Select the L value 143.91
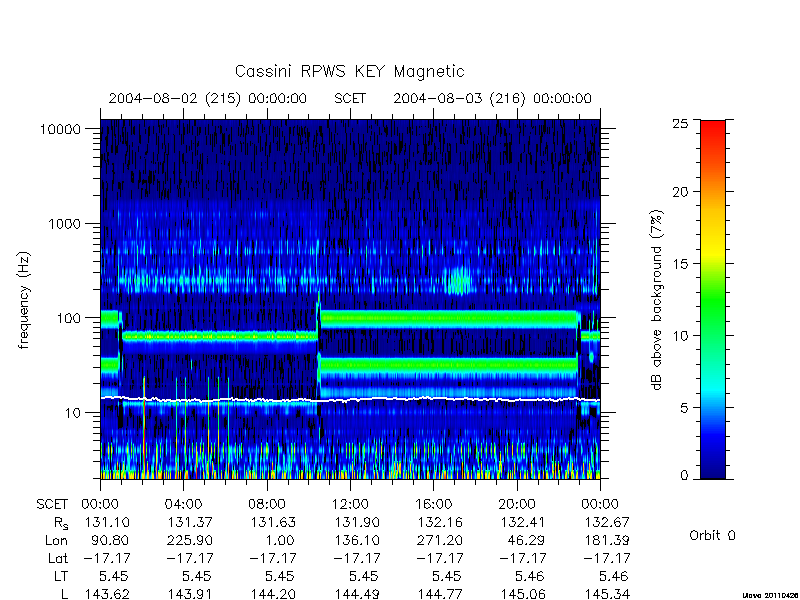800x600 pixels. tap(190, 594)
